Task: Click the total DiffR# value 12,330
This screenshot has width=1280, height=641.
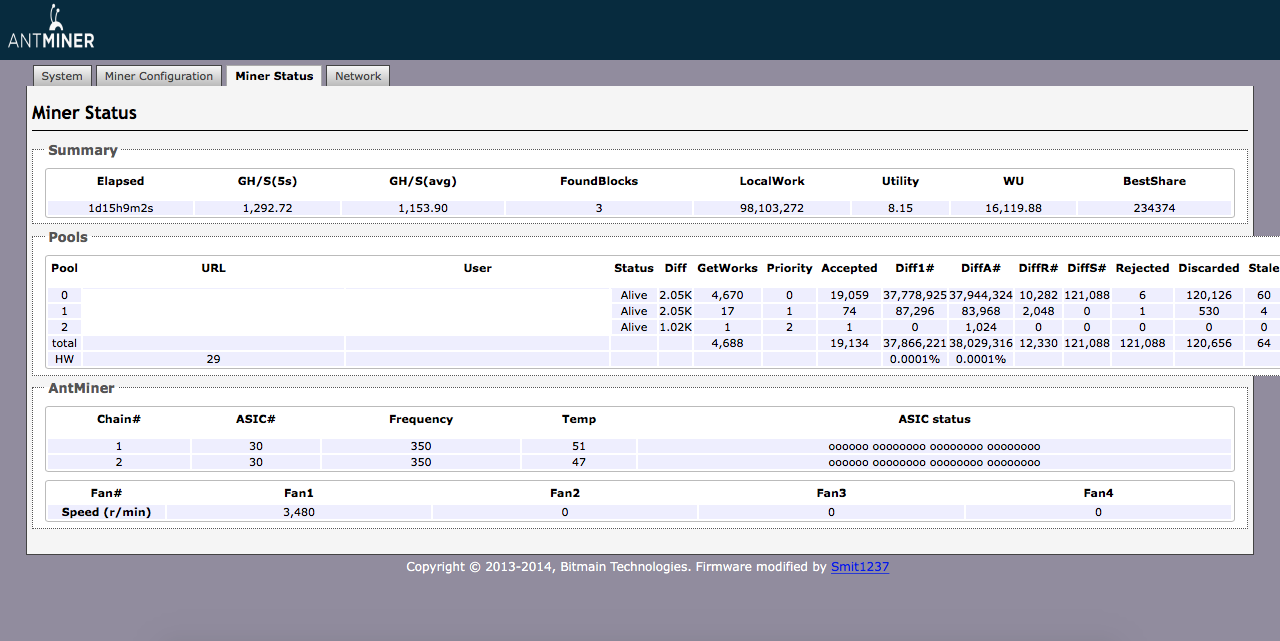Action: (1038, 343)
